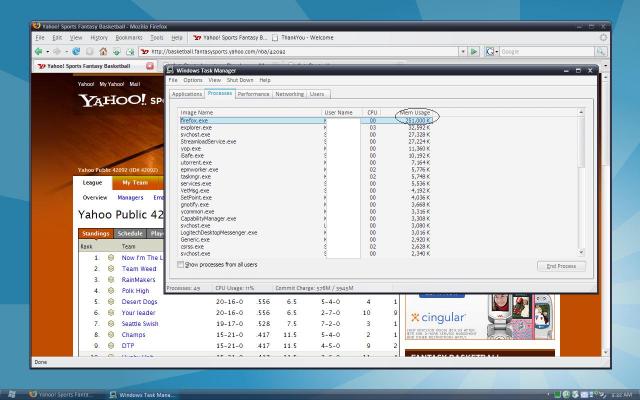Click the Google search engine icon

pyautogui.click(x=492, y=50)
